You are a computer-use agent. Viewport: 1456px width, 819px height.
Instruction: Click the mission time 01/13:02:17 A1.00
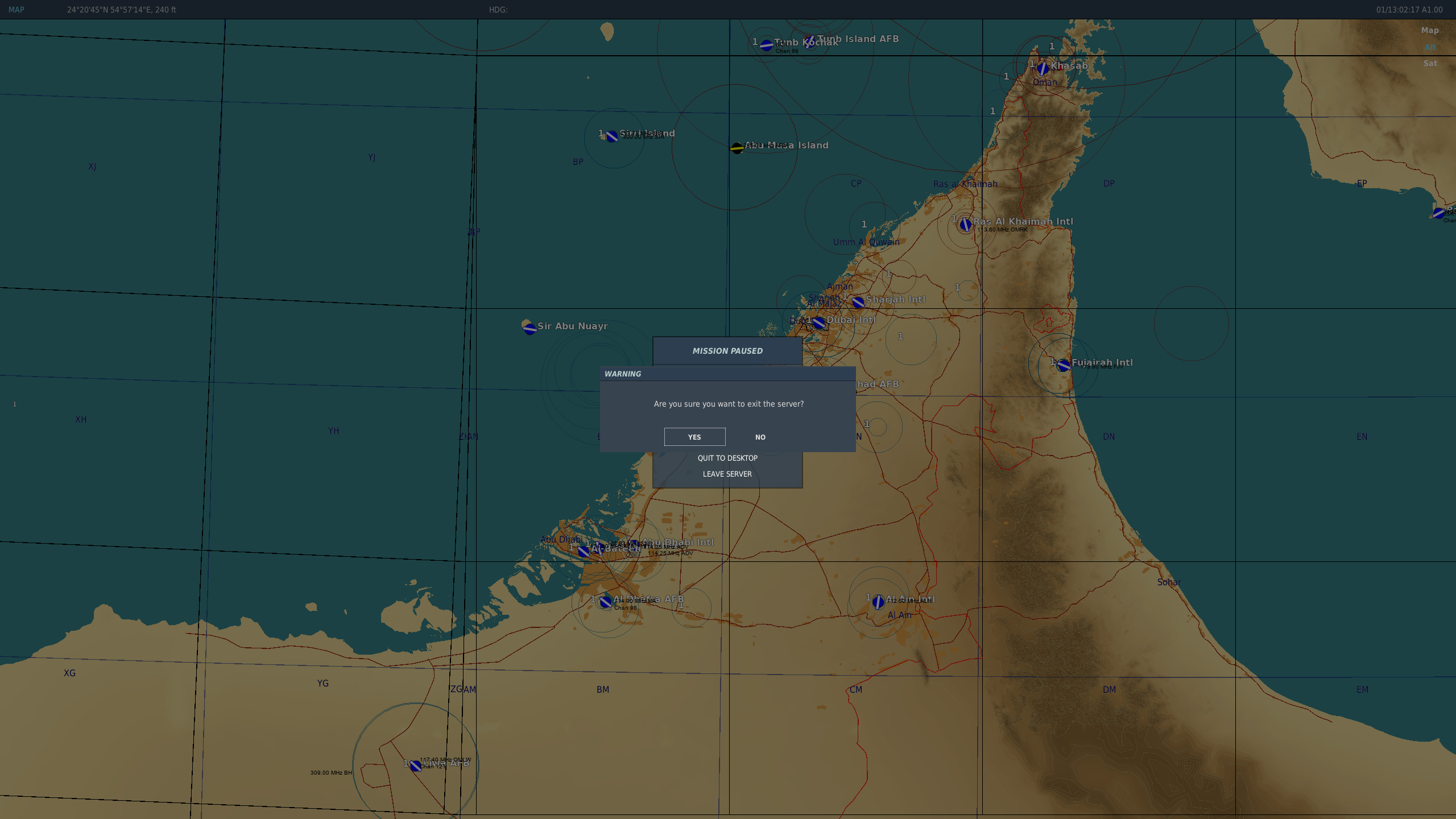1409,10
